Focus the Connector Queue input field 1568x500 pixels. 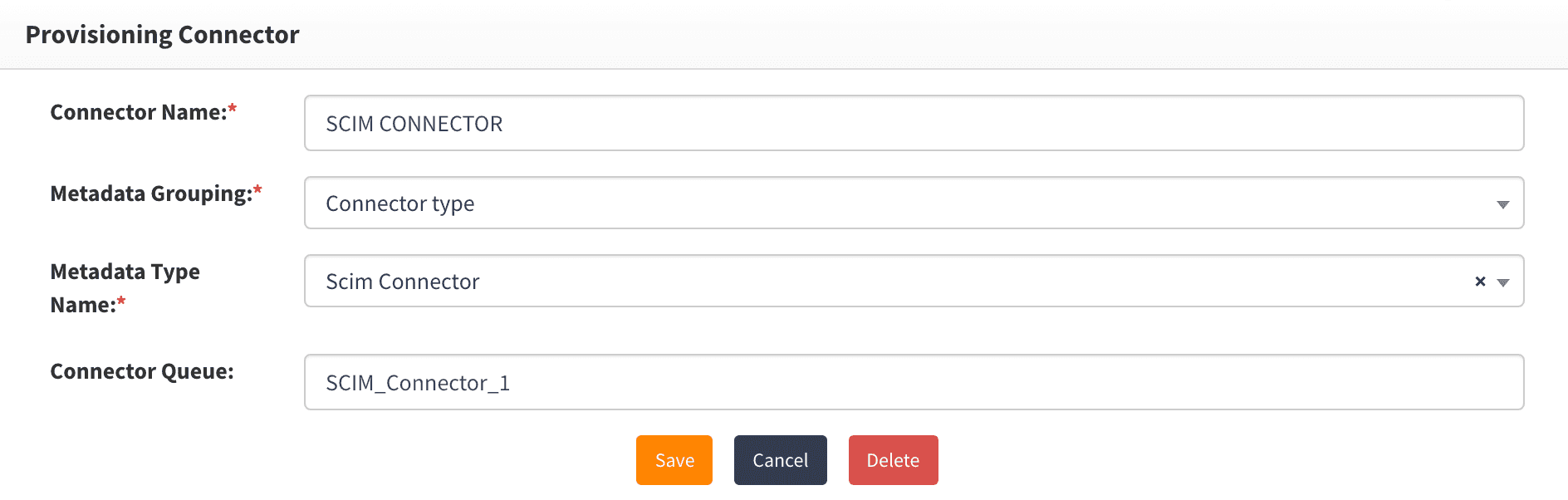pos(914,383)
